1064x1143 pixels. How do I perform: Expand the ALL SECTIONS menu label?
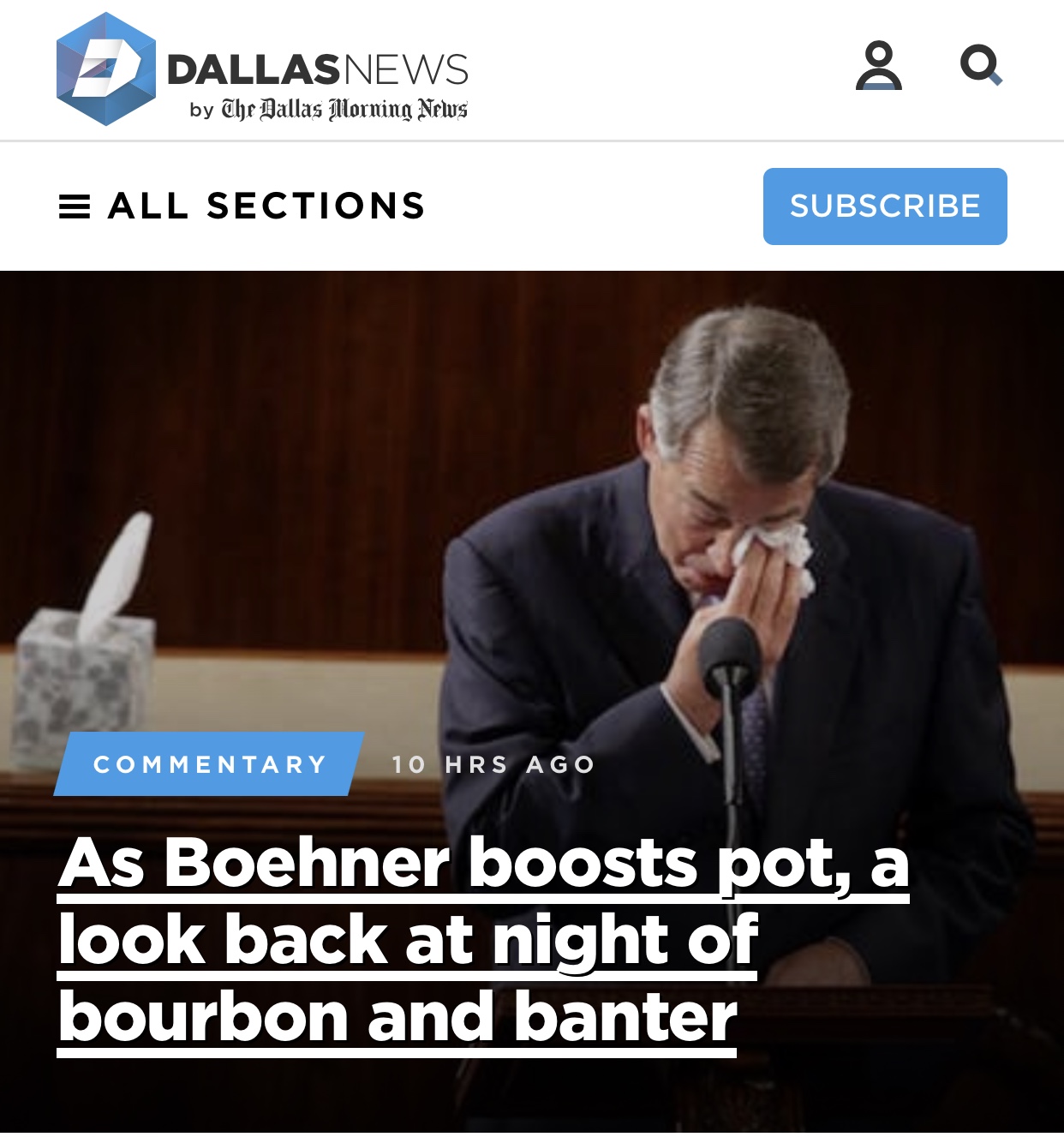click(266, 206)
